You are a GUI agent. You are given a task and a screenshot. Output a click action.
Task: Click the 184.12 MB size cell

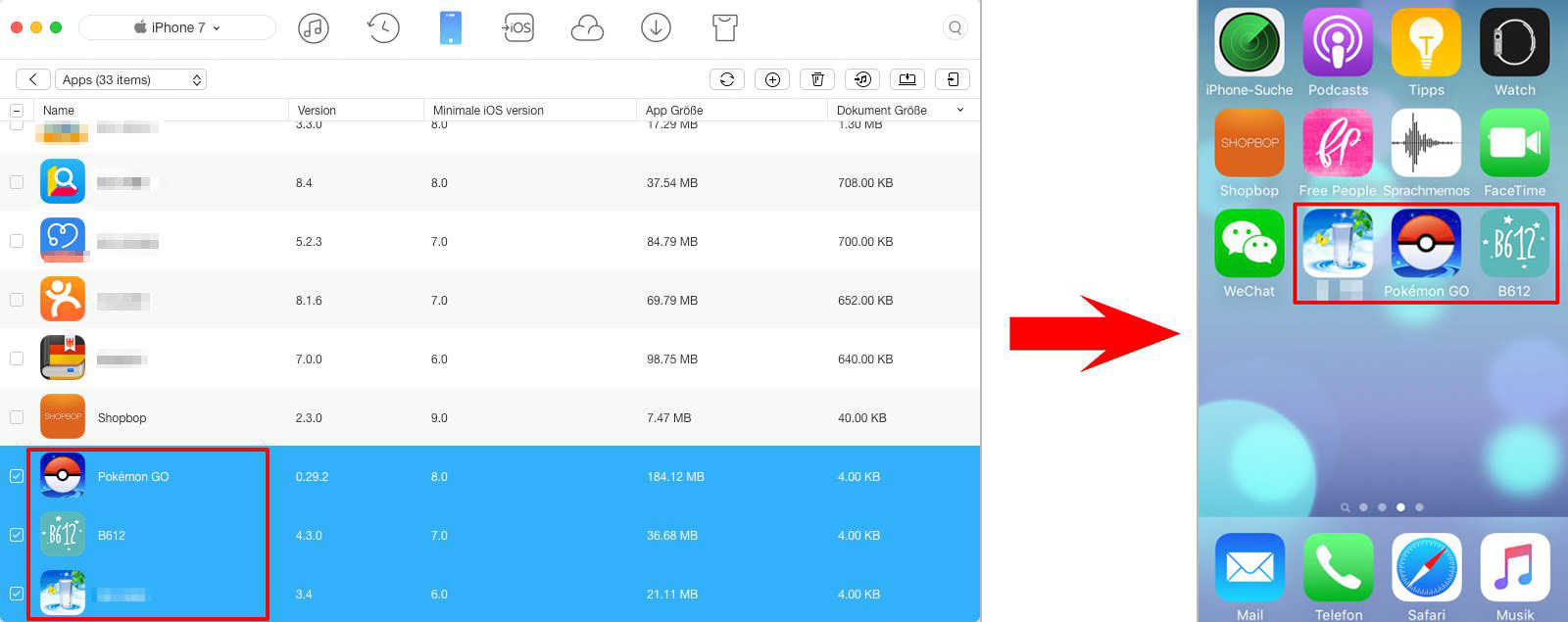(675, 477)
